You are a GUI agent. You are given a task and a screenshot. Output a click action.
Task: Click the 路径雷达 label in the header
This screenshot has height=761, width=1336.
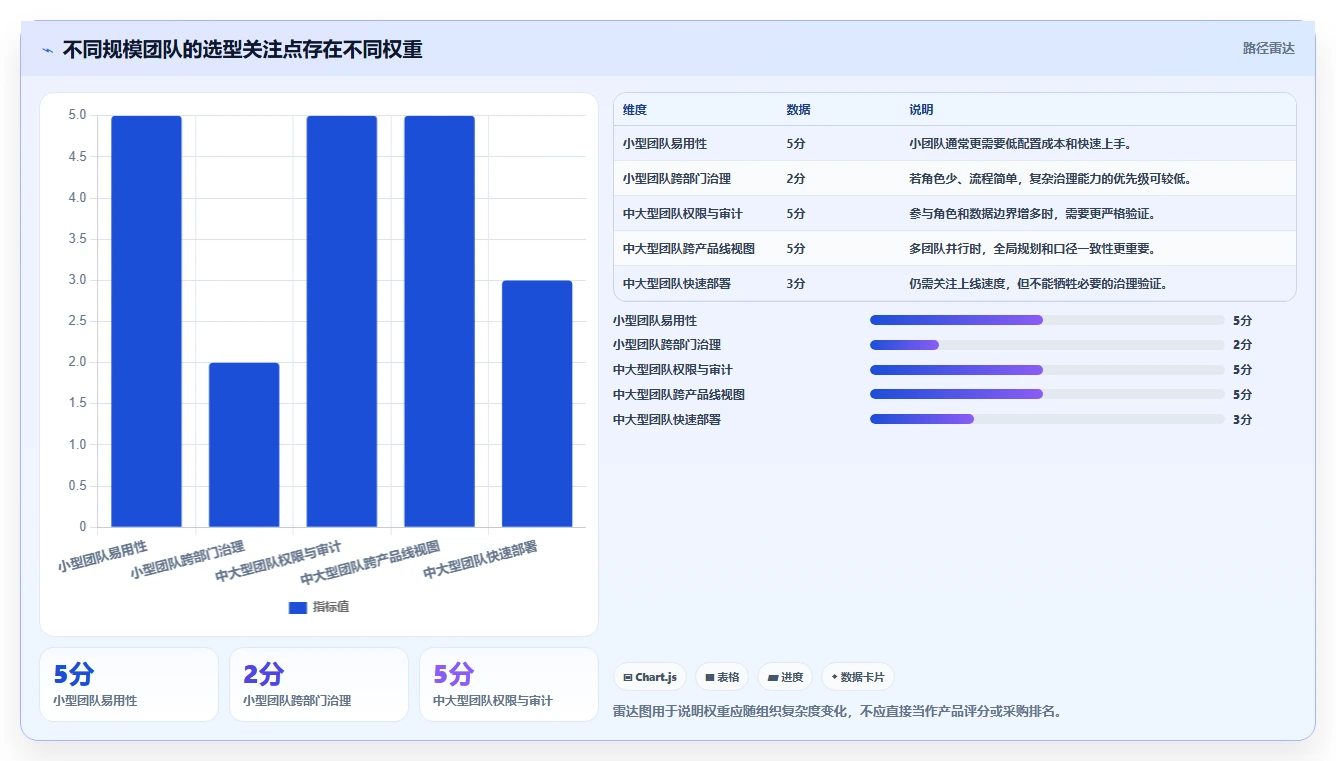[1268, 48]
